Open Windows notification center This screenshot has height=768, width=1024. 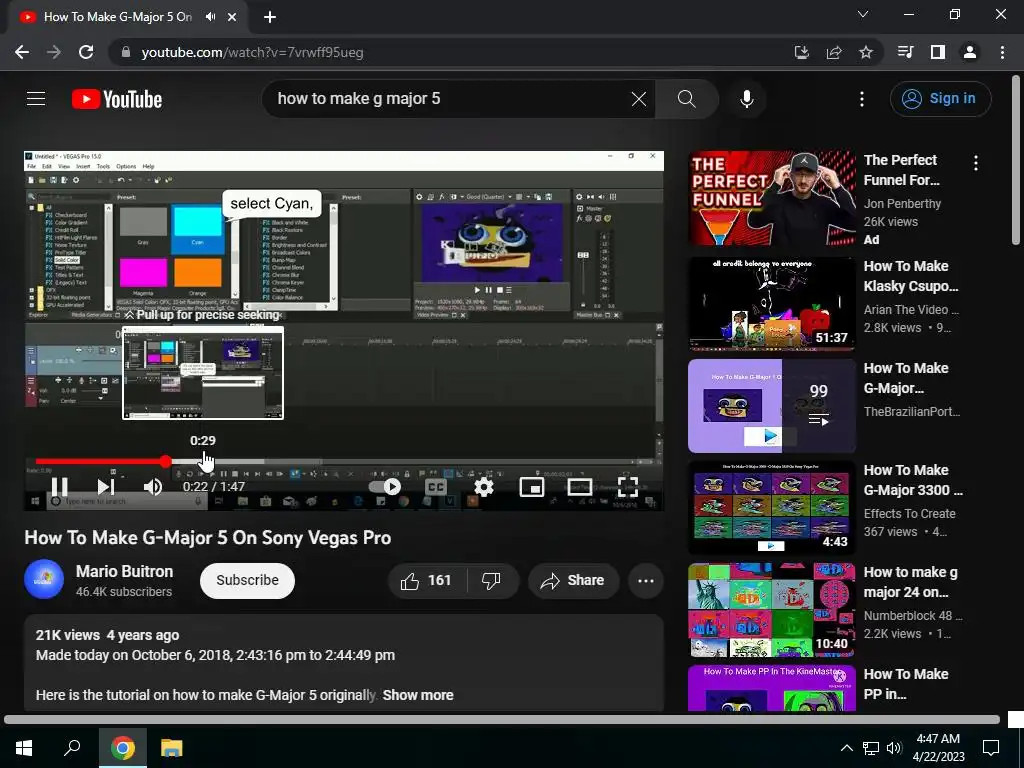[x=991, y=748]
